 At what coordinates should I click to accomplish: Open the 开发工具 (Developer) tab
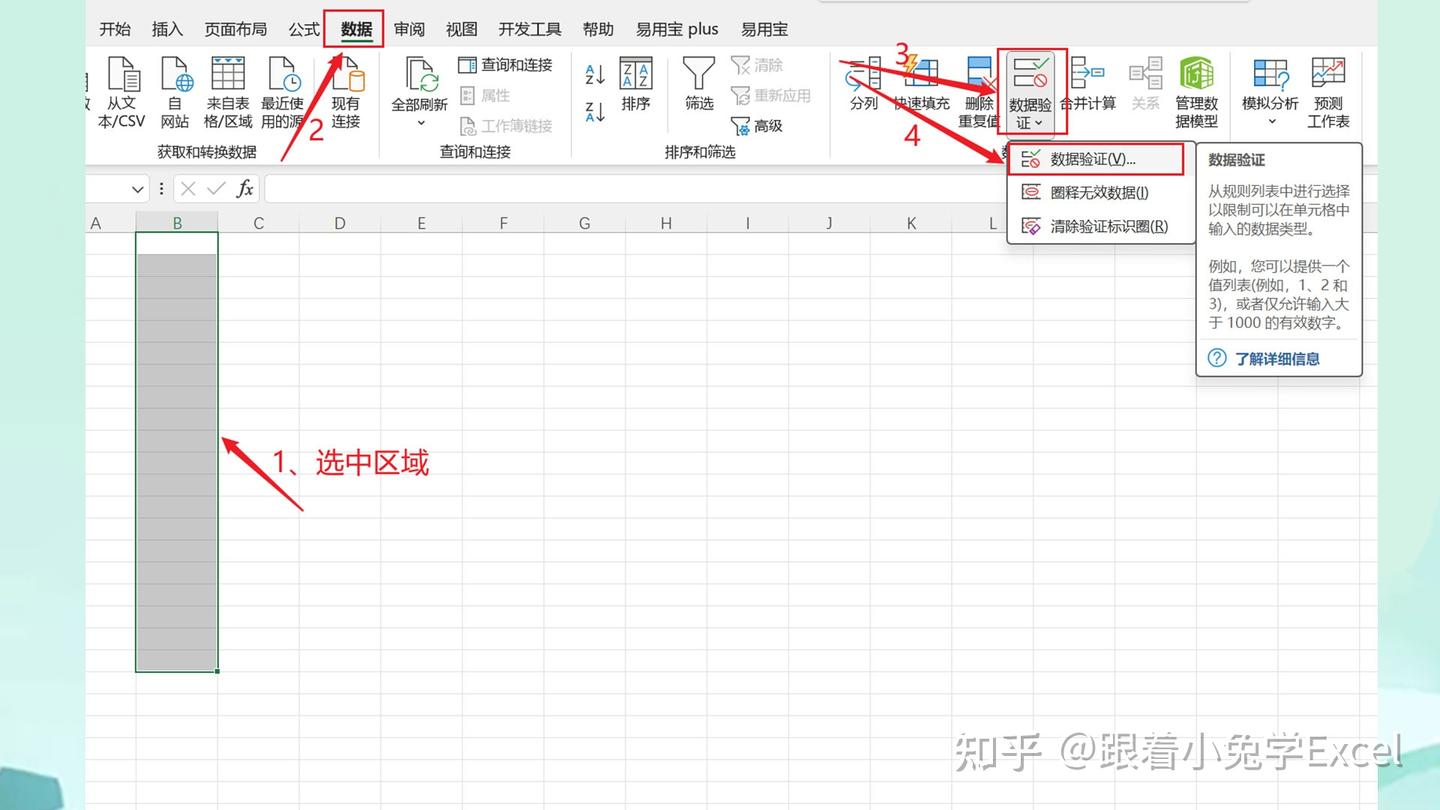tap(530, 29)
